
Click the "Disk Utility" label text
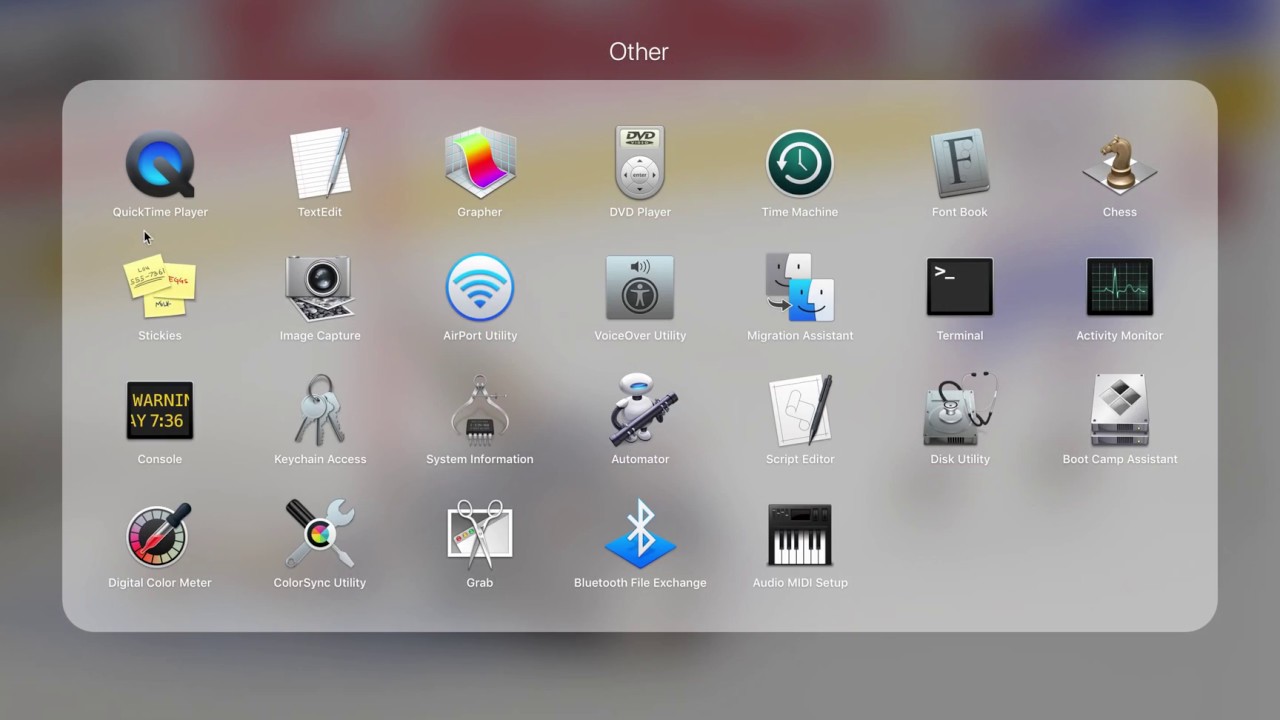(x=960, y=460)
